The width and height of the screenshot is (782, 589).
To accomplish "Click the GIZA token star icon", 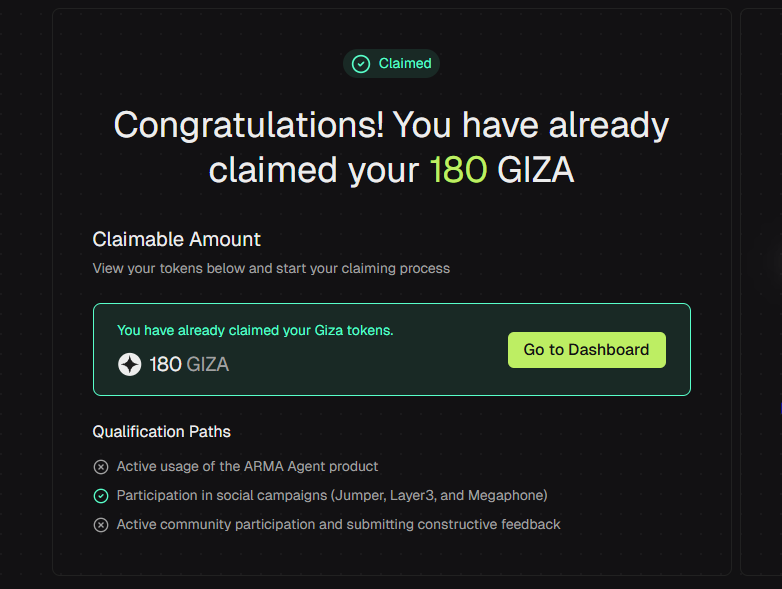I will click(129, 365).
